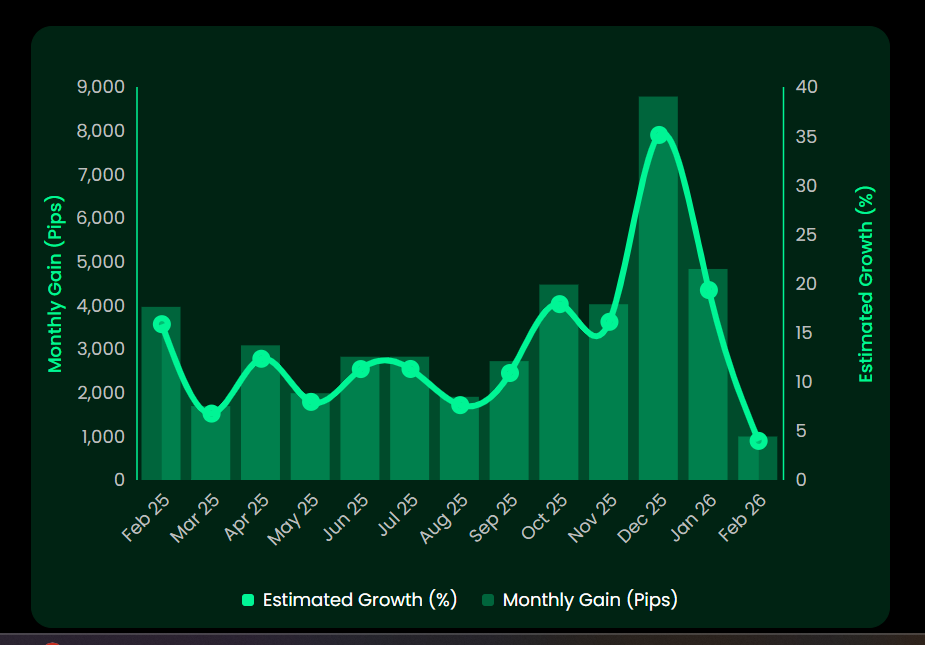Click the Estimated Growth (%) right axis title

[866, 283]
